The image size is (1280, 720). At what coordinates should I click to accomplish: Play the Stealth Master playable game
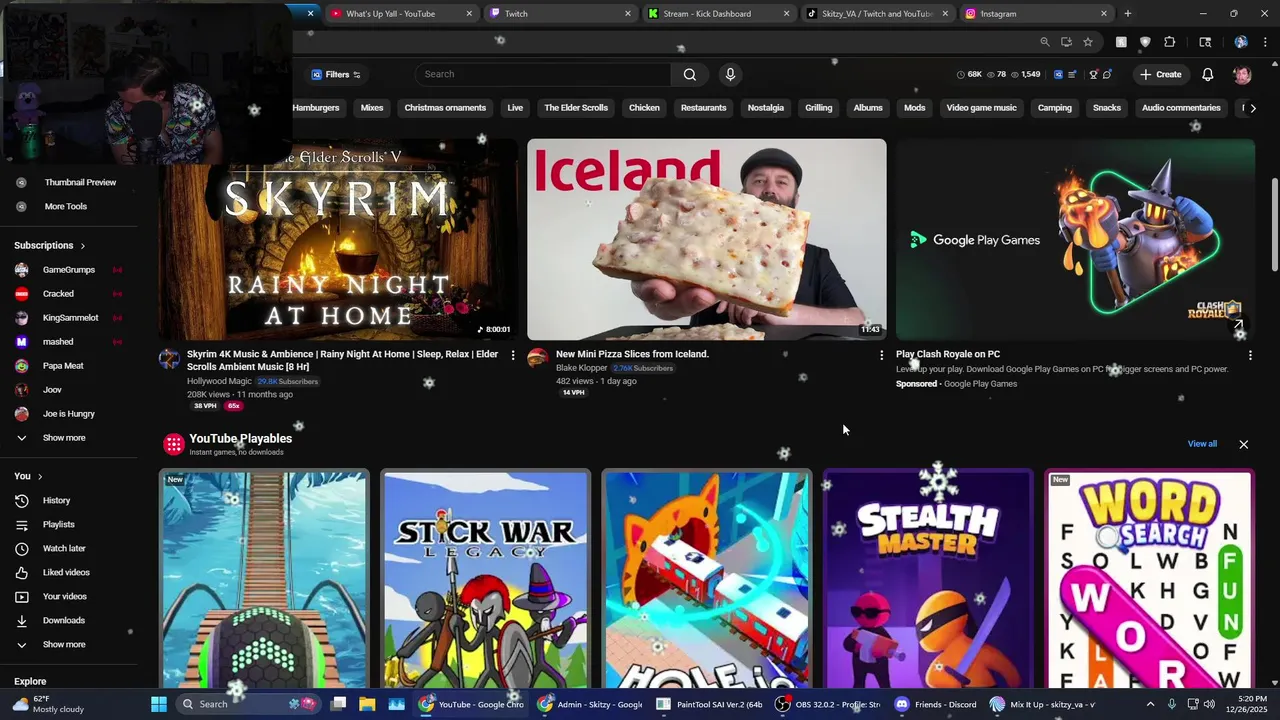click(928, 578)
